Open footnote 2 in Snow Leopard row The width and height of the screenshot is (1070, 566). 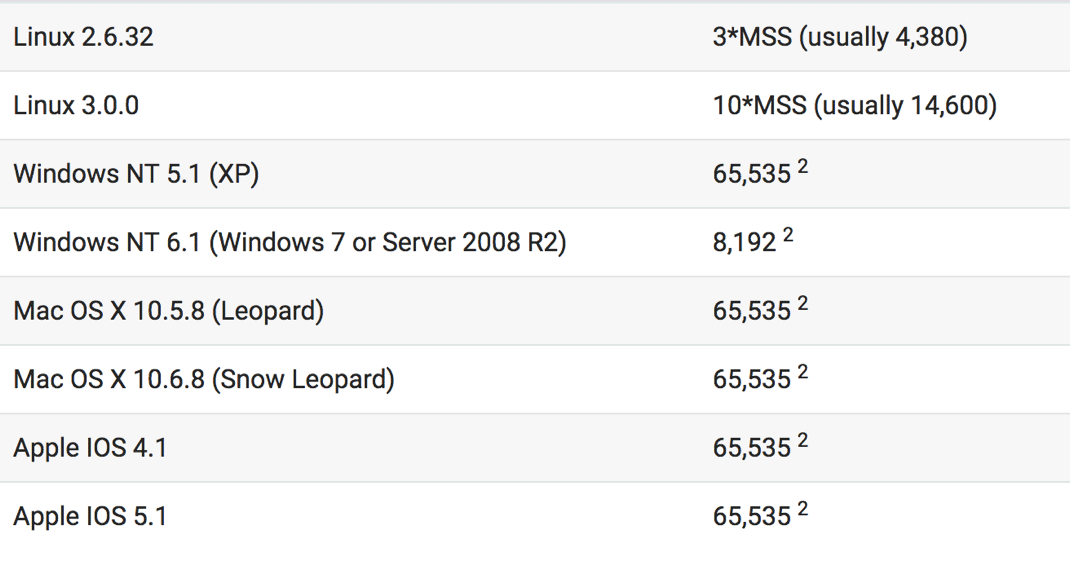802,372
